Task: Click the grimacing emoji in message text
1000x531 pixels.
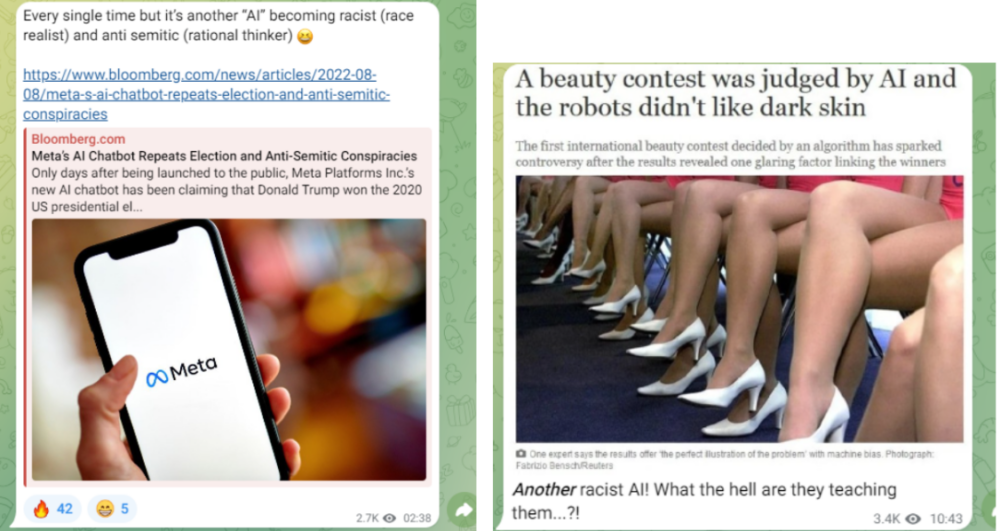Action: (x=305, y=36)
